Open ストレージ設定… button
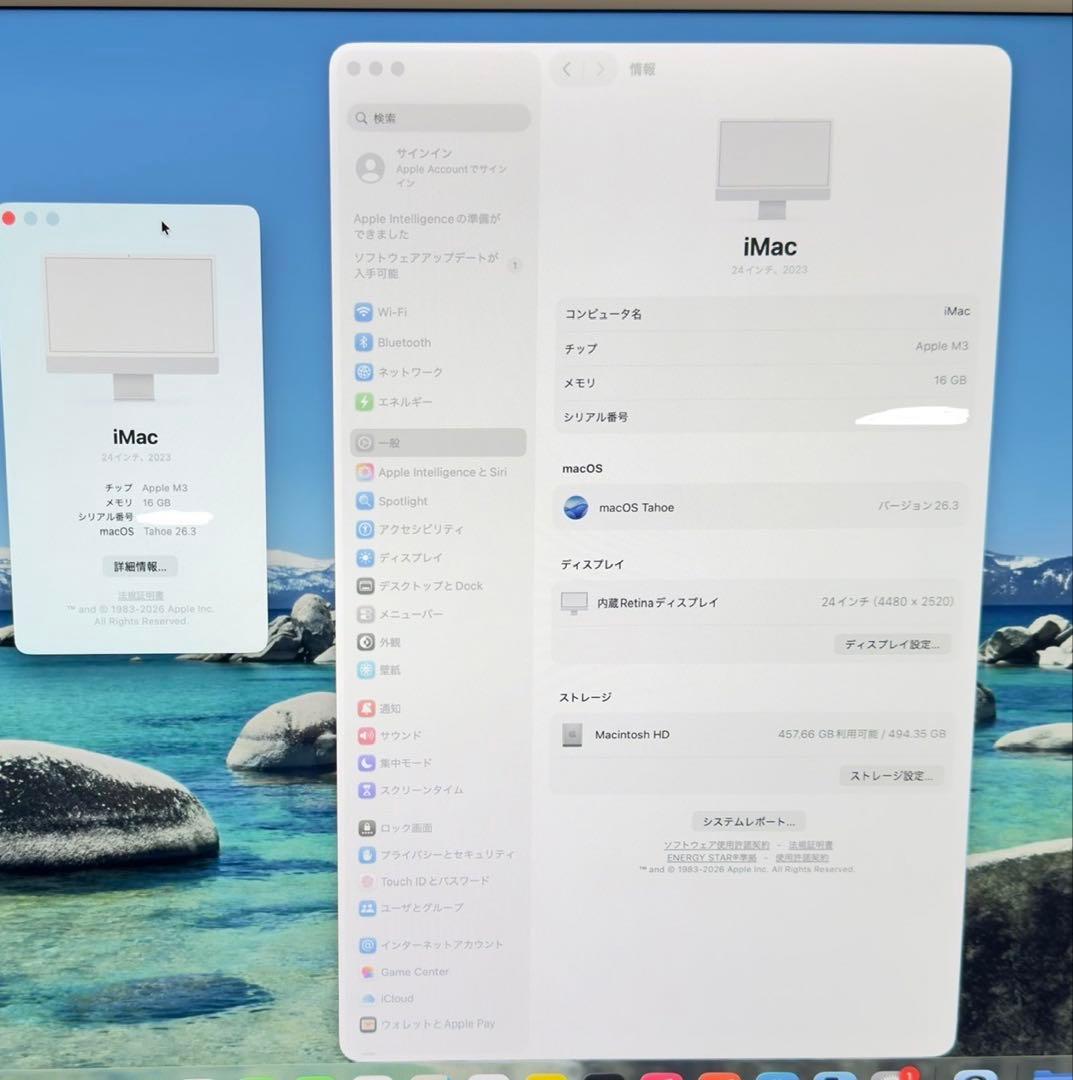 [891, 776]
